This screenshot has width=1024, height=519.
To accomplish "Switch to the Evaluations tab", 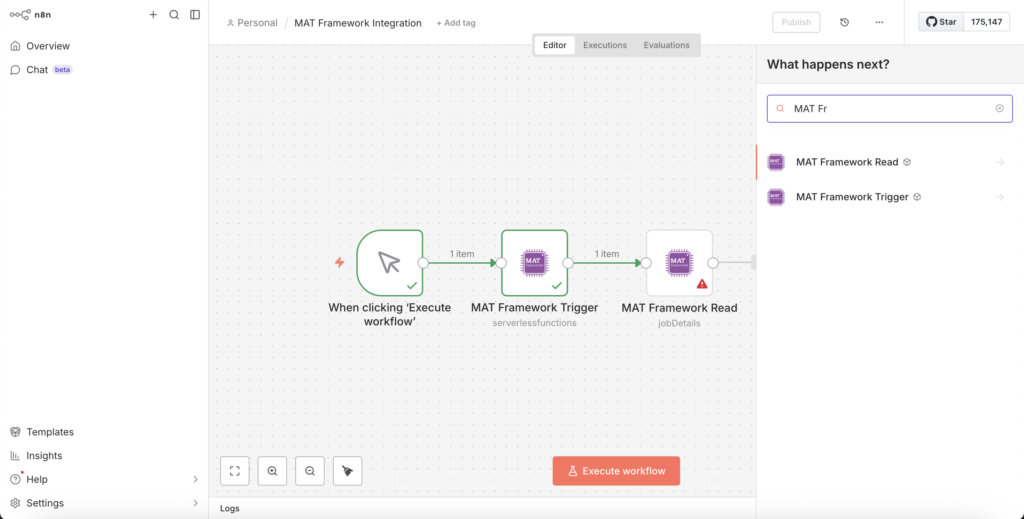I will [666, 45].
